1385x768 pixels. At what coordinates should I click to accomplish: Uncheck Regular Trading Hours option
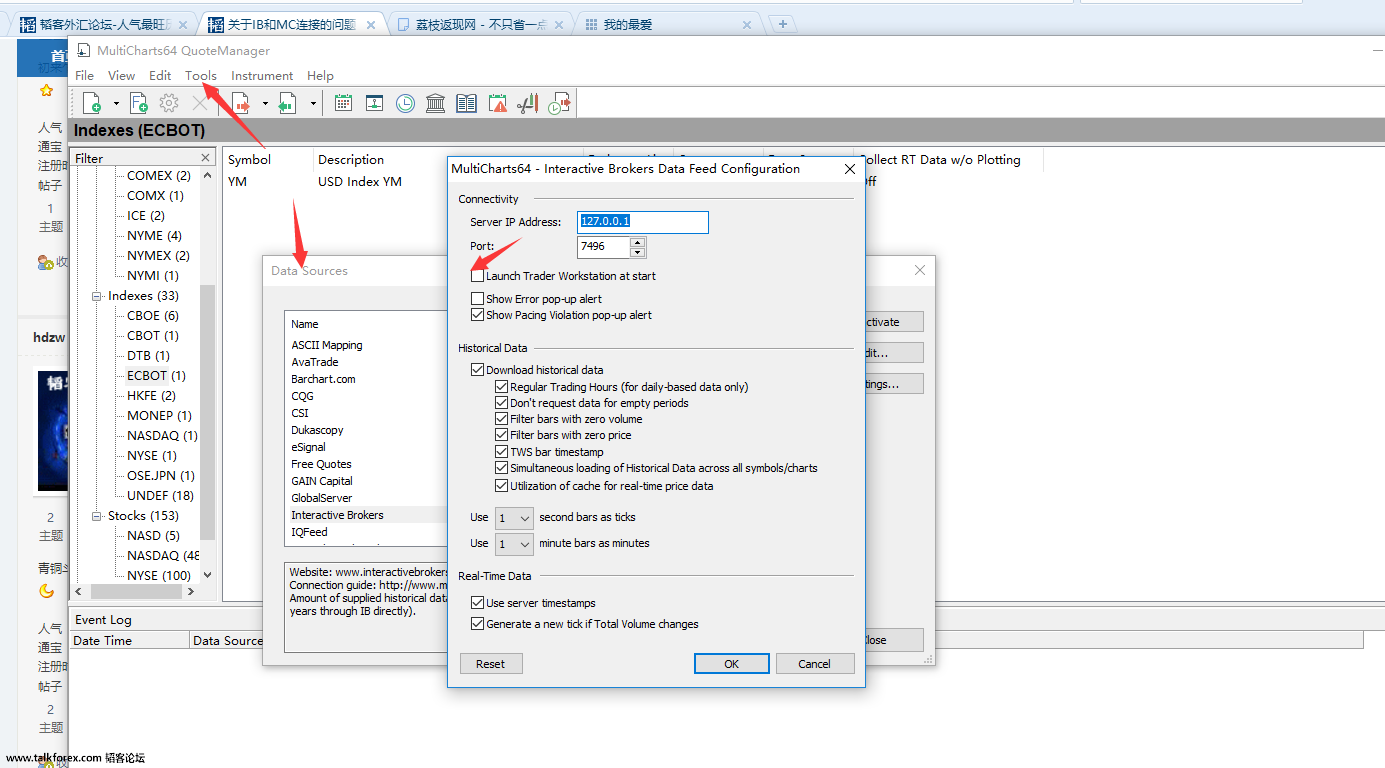[x=502, y=387]
